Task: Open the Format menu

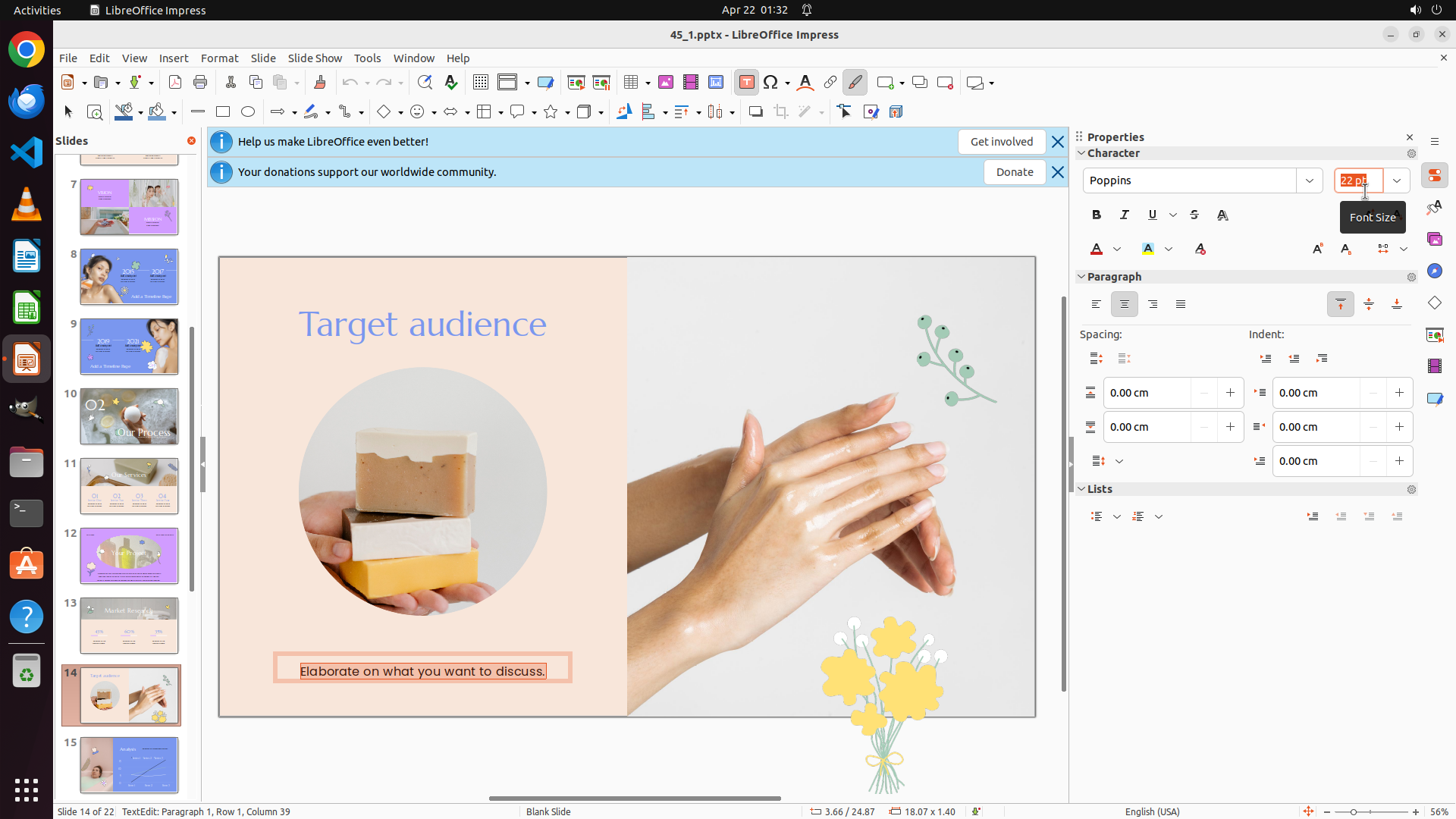Action: (x=219, y=58)
